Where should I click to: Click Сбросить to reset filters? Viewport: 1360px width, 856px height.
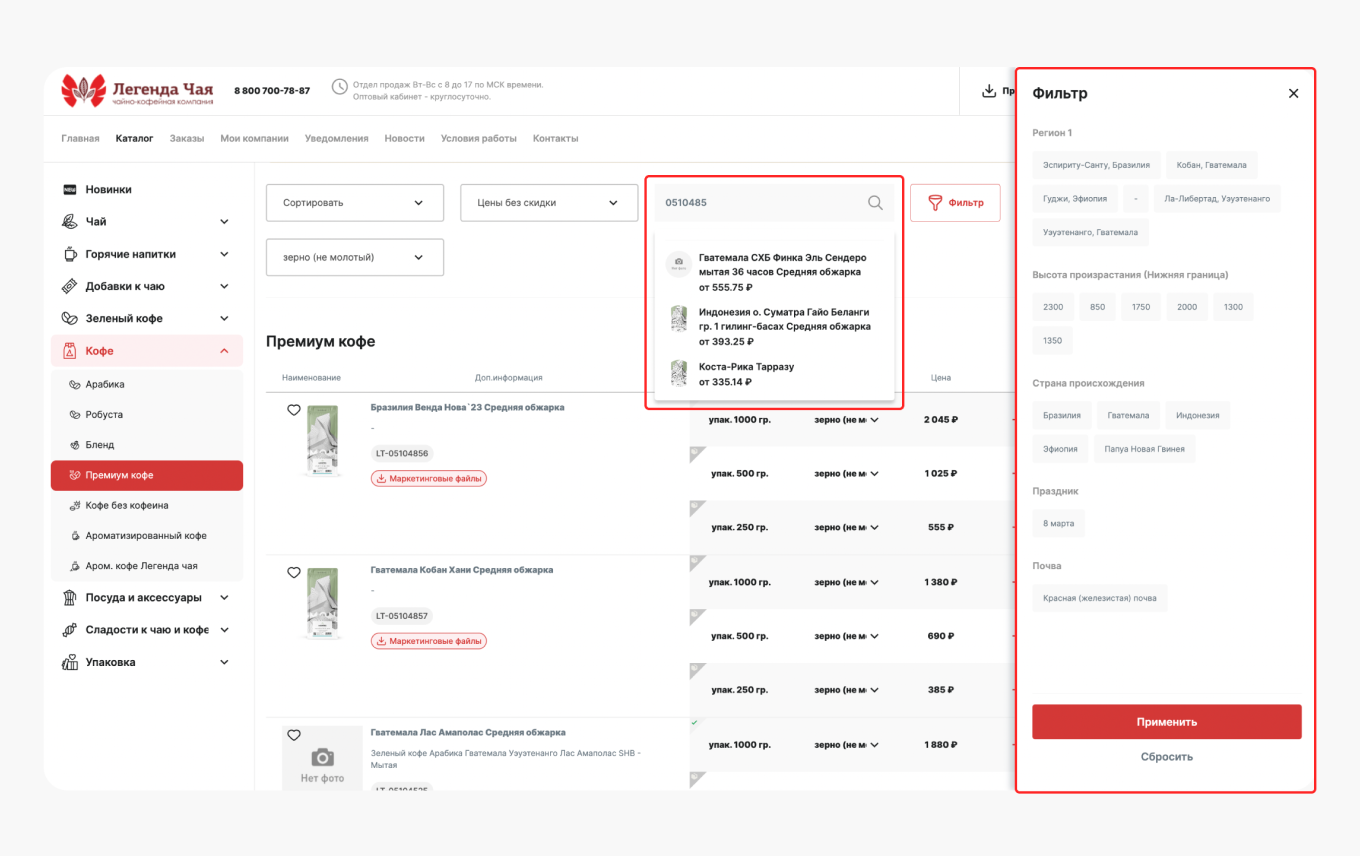click(x=1166, y=757)
